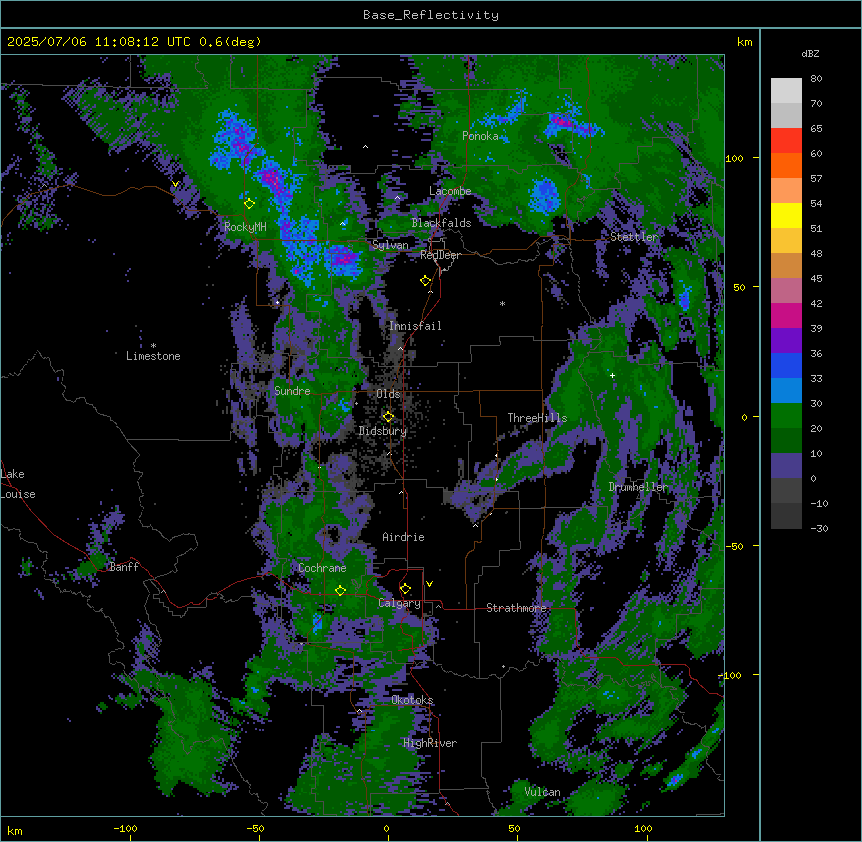The width and height of the screenshot is (862, 842).
Task: Pick the red swatch in dBZ legend
Action: (x=786, y=141)
